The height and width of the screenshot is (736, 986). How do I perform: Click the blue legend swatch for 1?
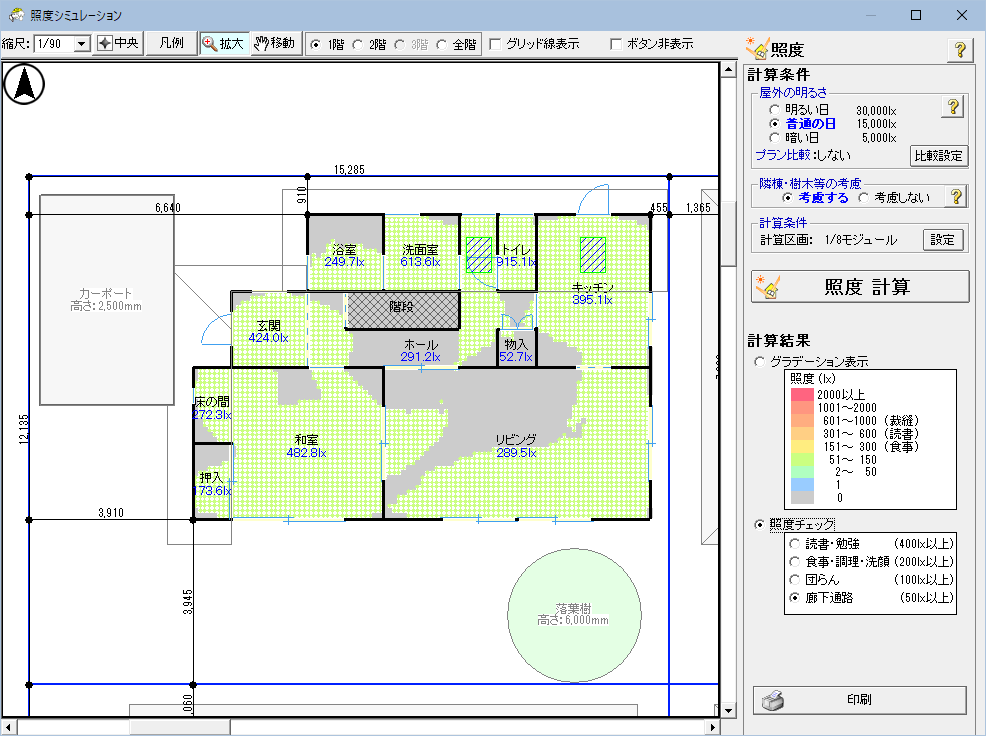802,485
